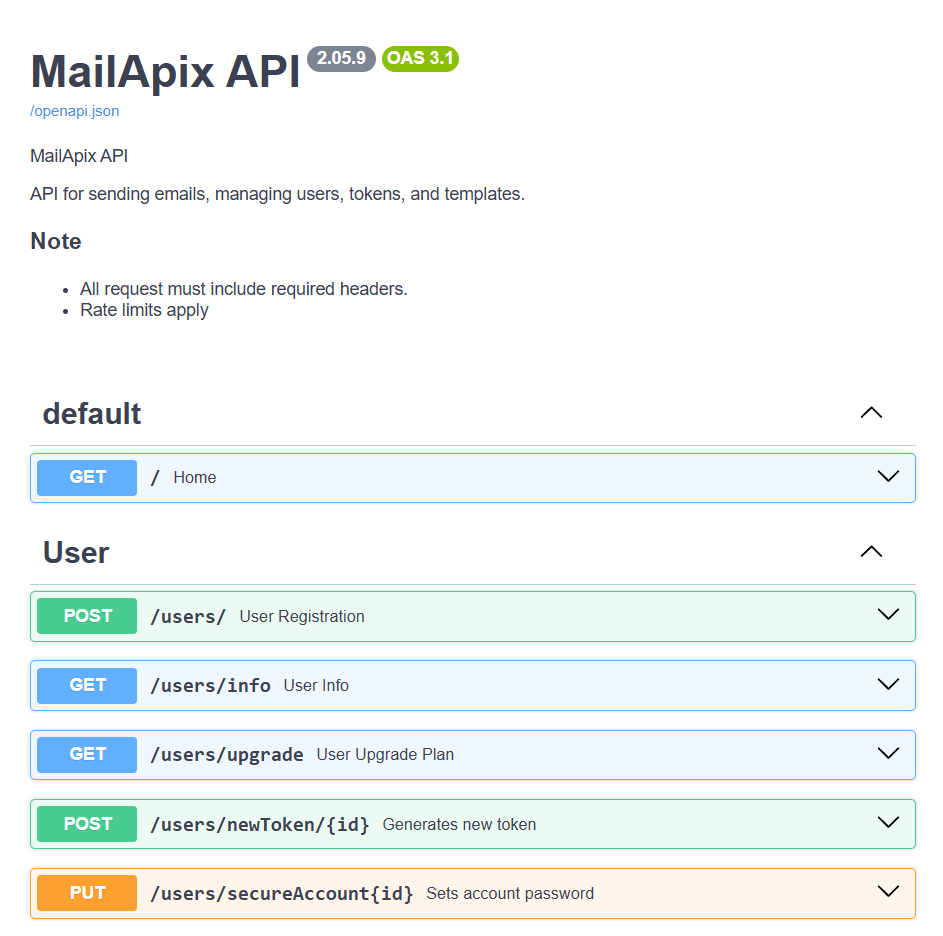The width and height of the screenshot is (943, 936).
Task: Click the GET badge beside /users/info
Action: pos(86,685)
